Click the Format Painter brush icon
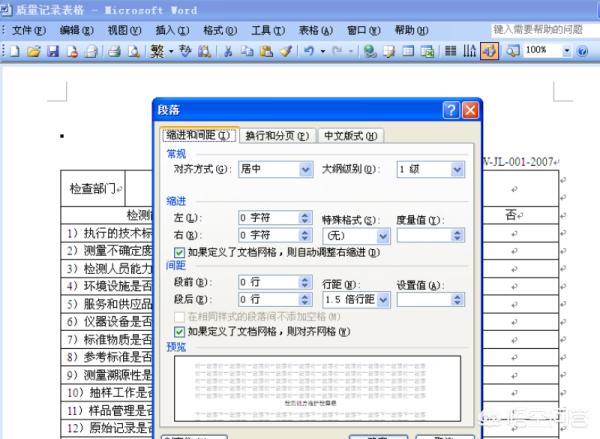The height and width of the screenshot is (439, 600). pos(286,51)
